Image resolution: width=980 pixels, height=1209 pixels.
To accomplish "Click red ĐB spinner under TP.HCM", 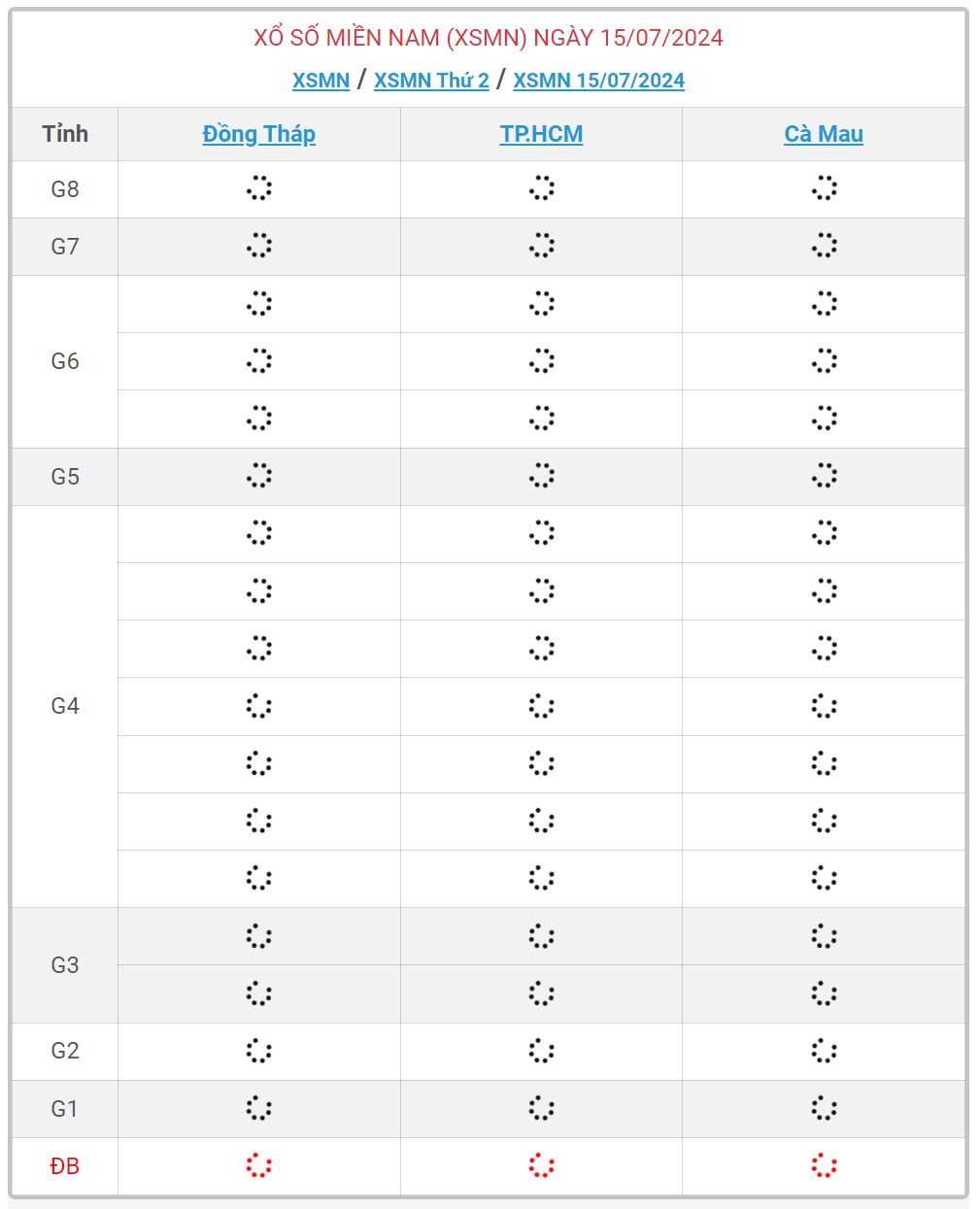I will 541,1165.
